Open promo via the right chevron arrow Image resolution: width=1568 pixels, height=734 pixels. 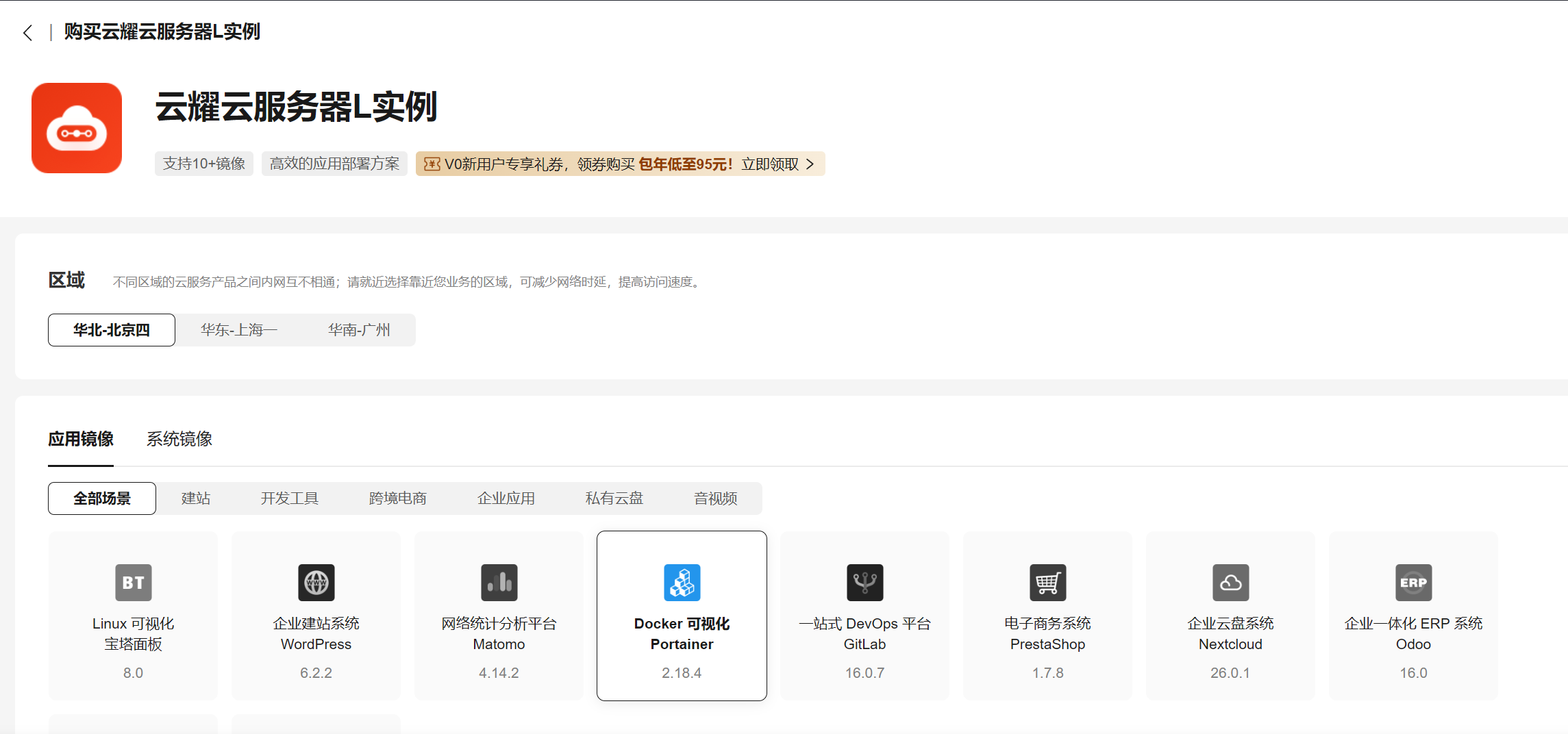(x=810, y=164)
